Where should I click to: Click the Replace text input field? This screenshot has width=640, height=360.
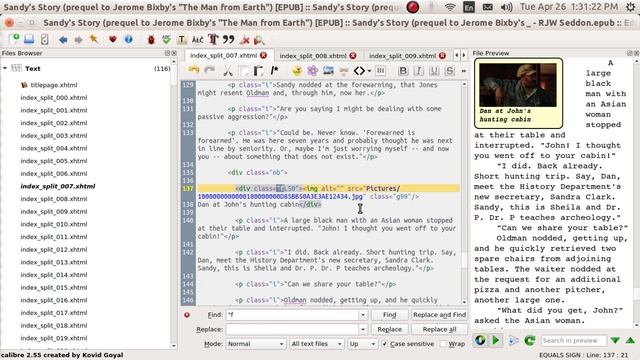pos(293,329)
